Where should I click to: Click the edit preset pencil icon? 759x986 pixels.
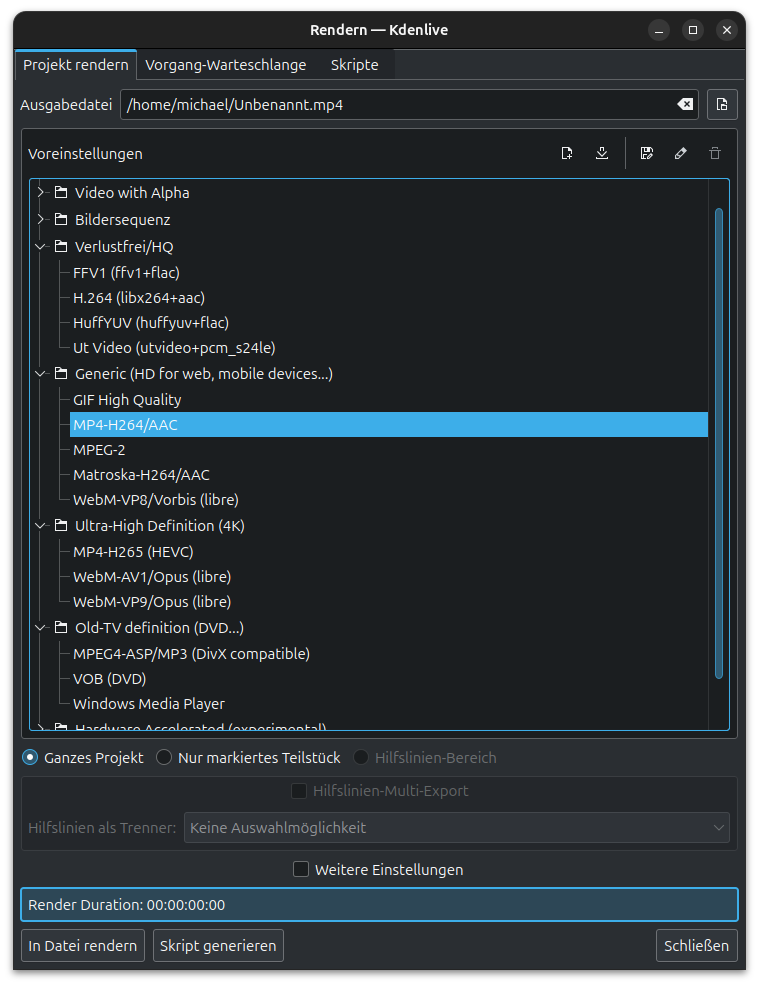[x=681, y=154]
